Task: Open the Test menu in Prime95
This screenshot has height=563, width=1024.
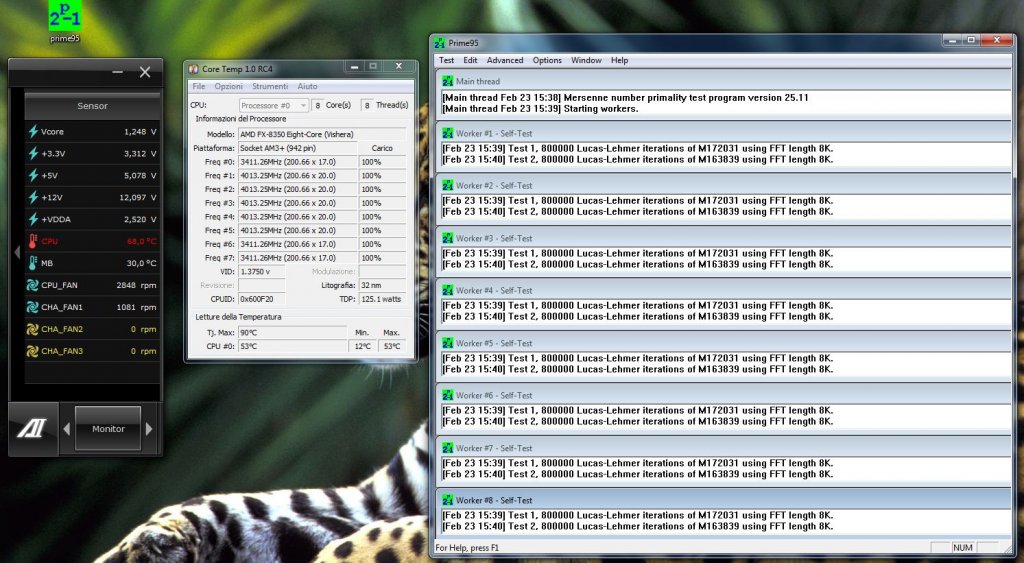Action: tap(447, 60)
